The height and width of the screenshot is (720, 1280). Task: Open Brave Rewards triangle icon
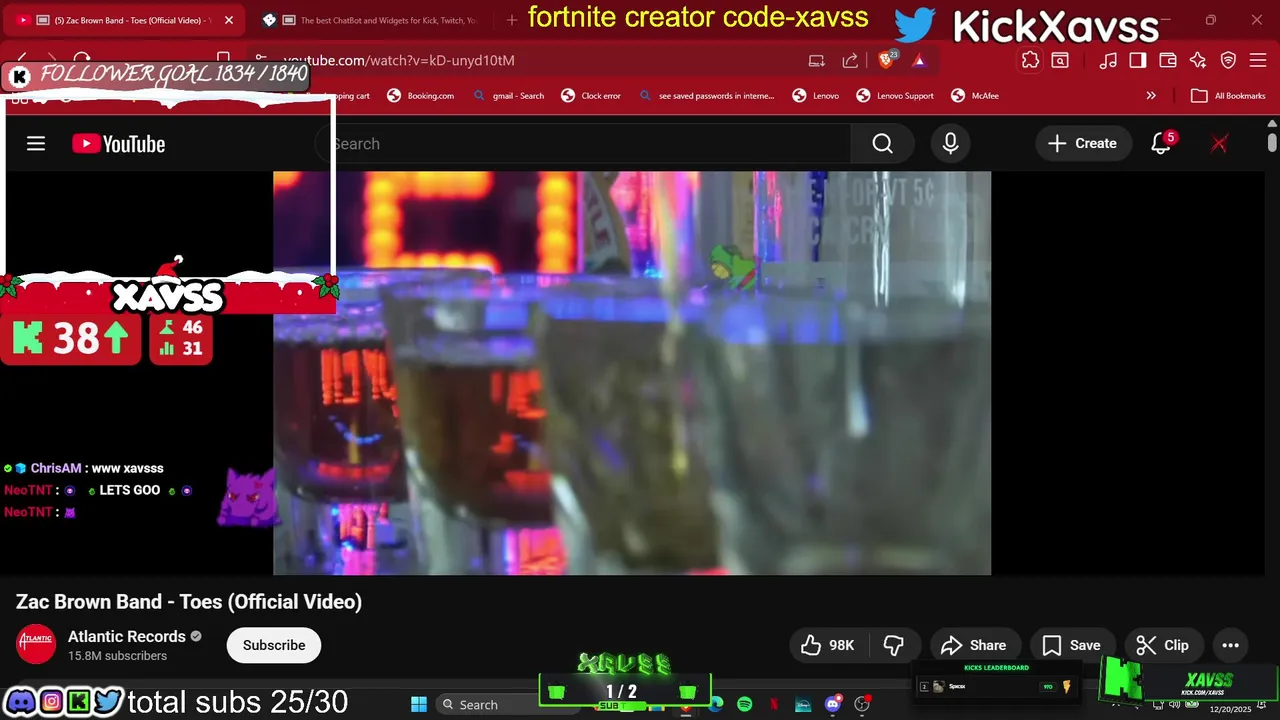pyautogui.click(x=919, y=60)
